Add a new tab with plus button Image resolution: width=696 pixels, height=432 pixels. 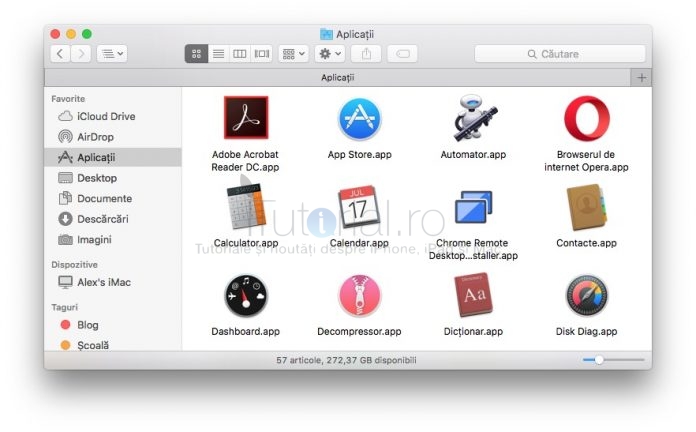pos(641,78)
